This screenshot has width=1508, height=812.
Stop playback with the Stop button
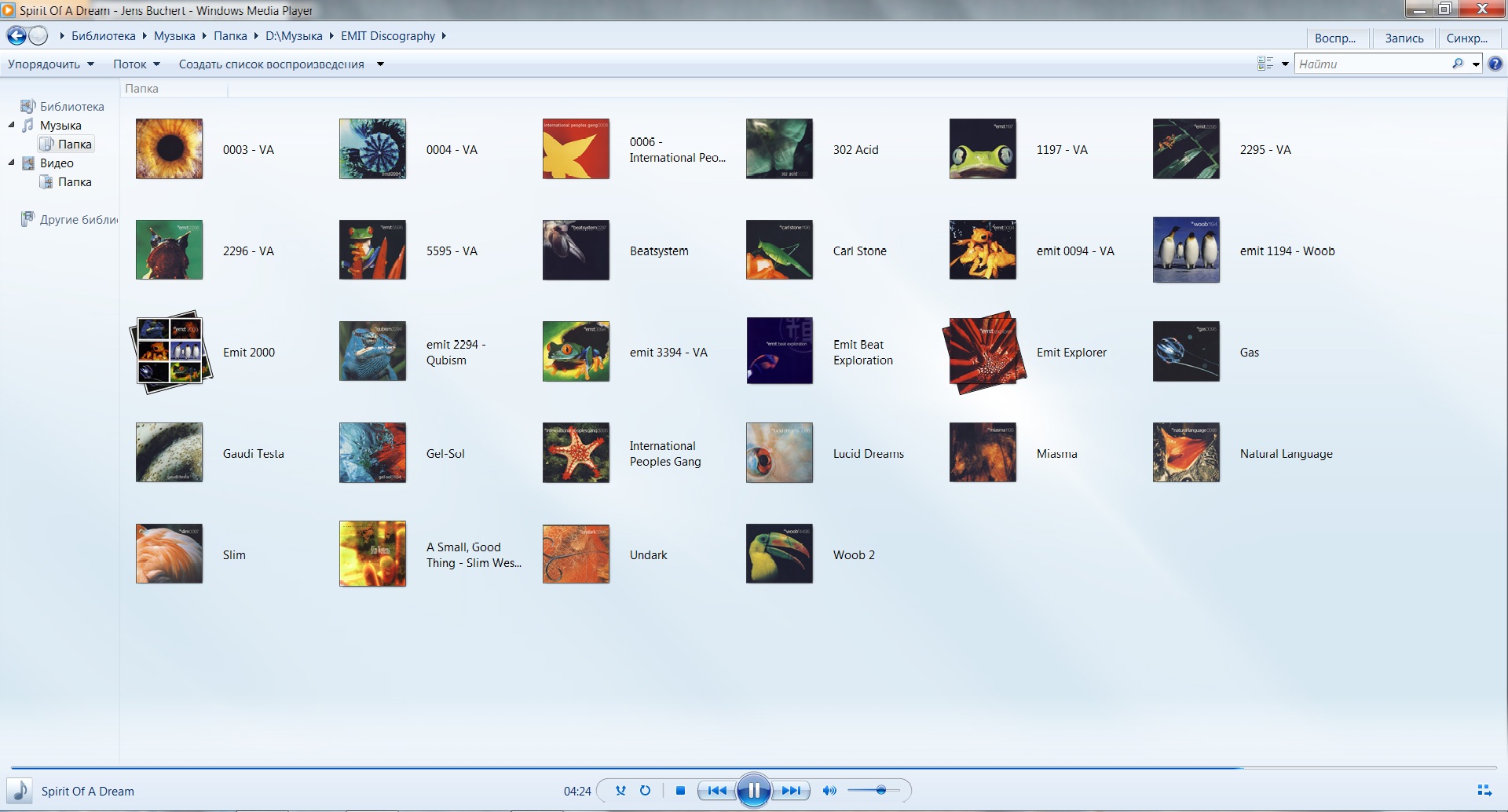(x=680, y=791)
